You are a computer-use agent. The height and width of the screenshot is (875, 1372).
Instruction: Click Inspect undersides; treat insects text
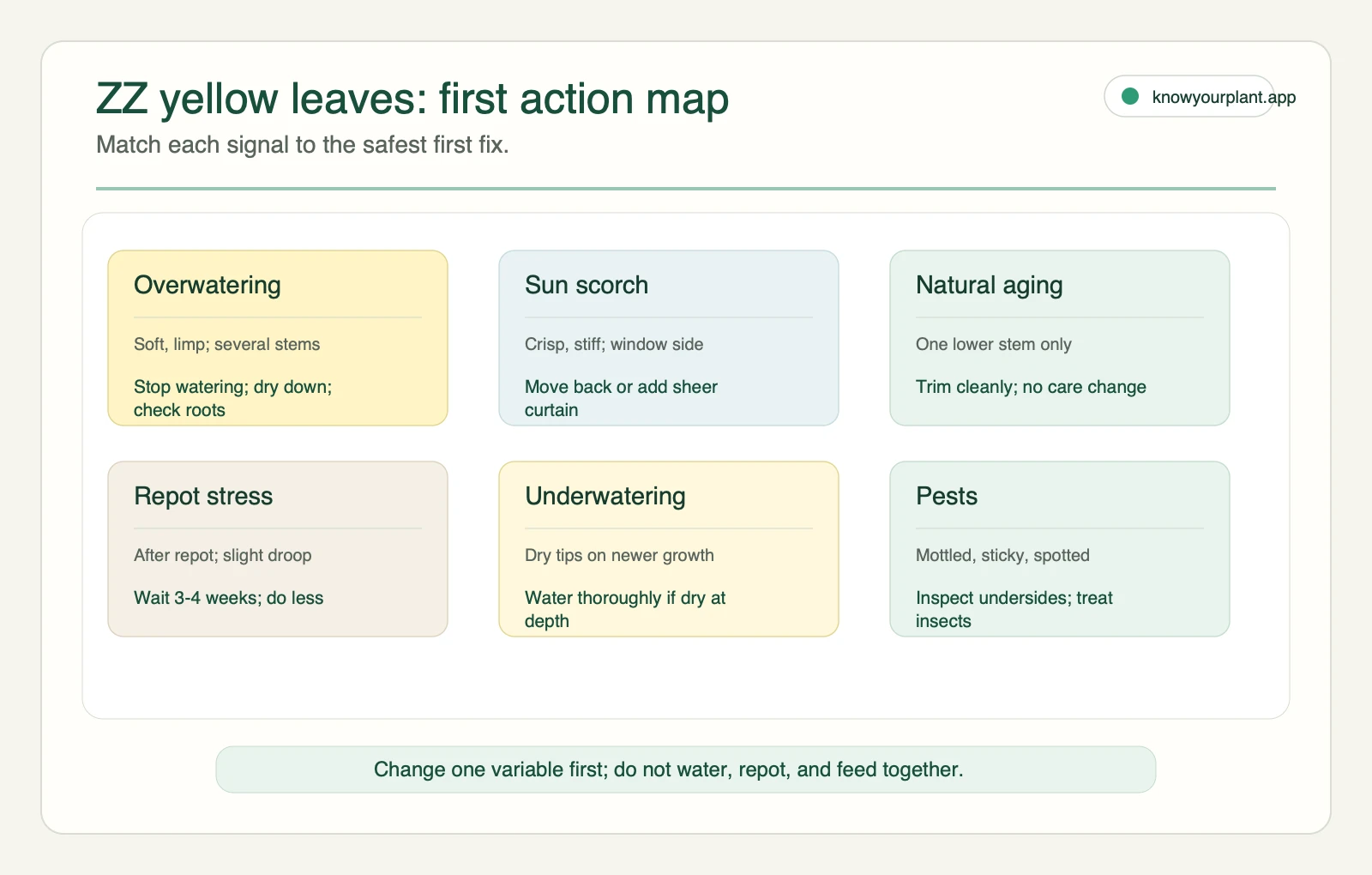(1014, 609)
